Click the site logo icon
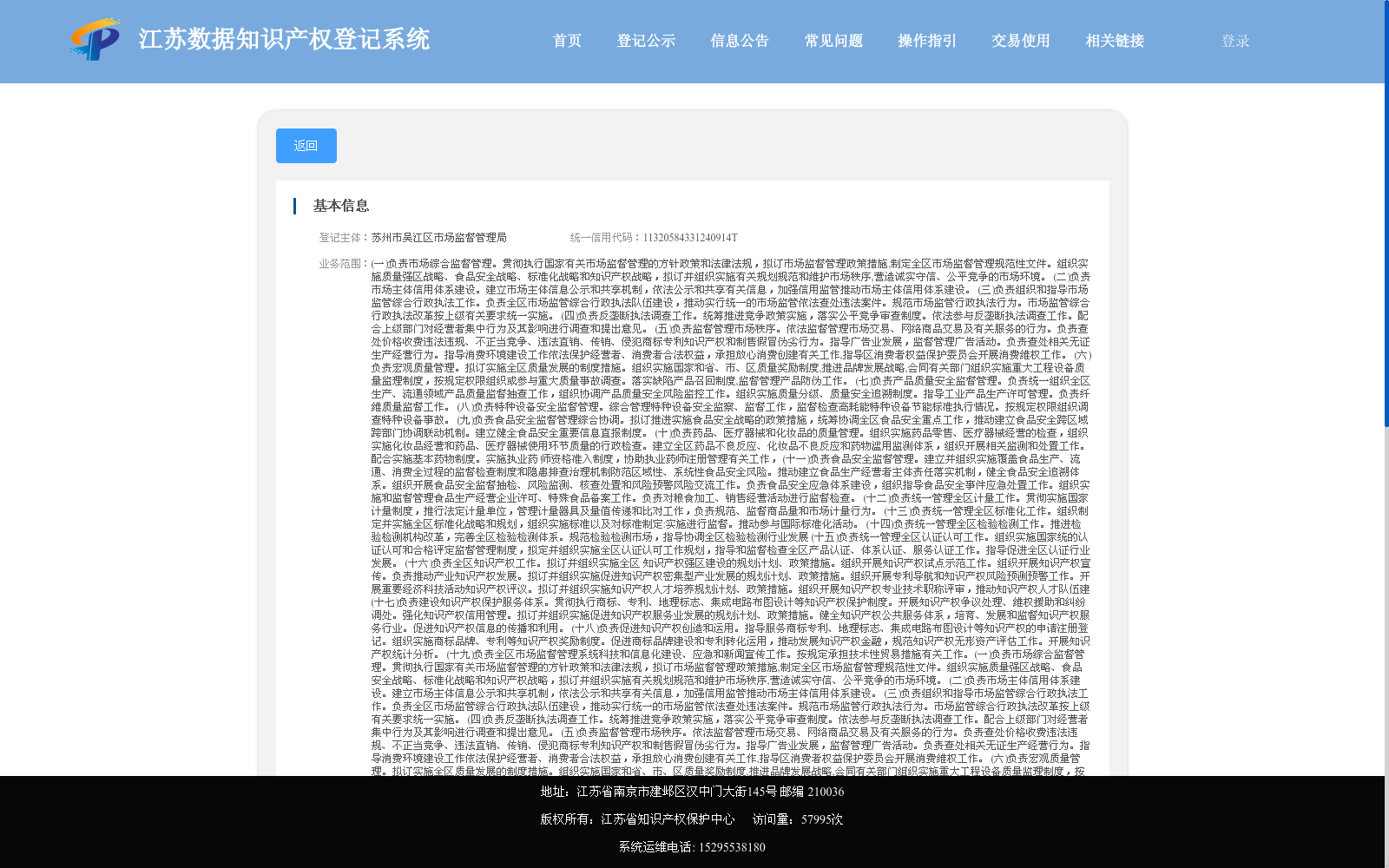This screenshot has width=1389, height=868. 95,39
